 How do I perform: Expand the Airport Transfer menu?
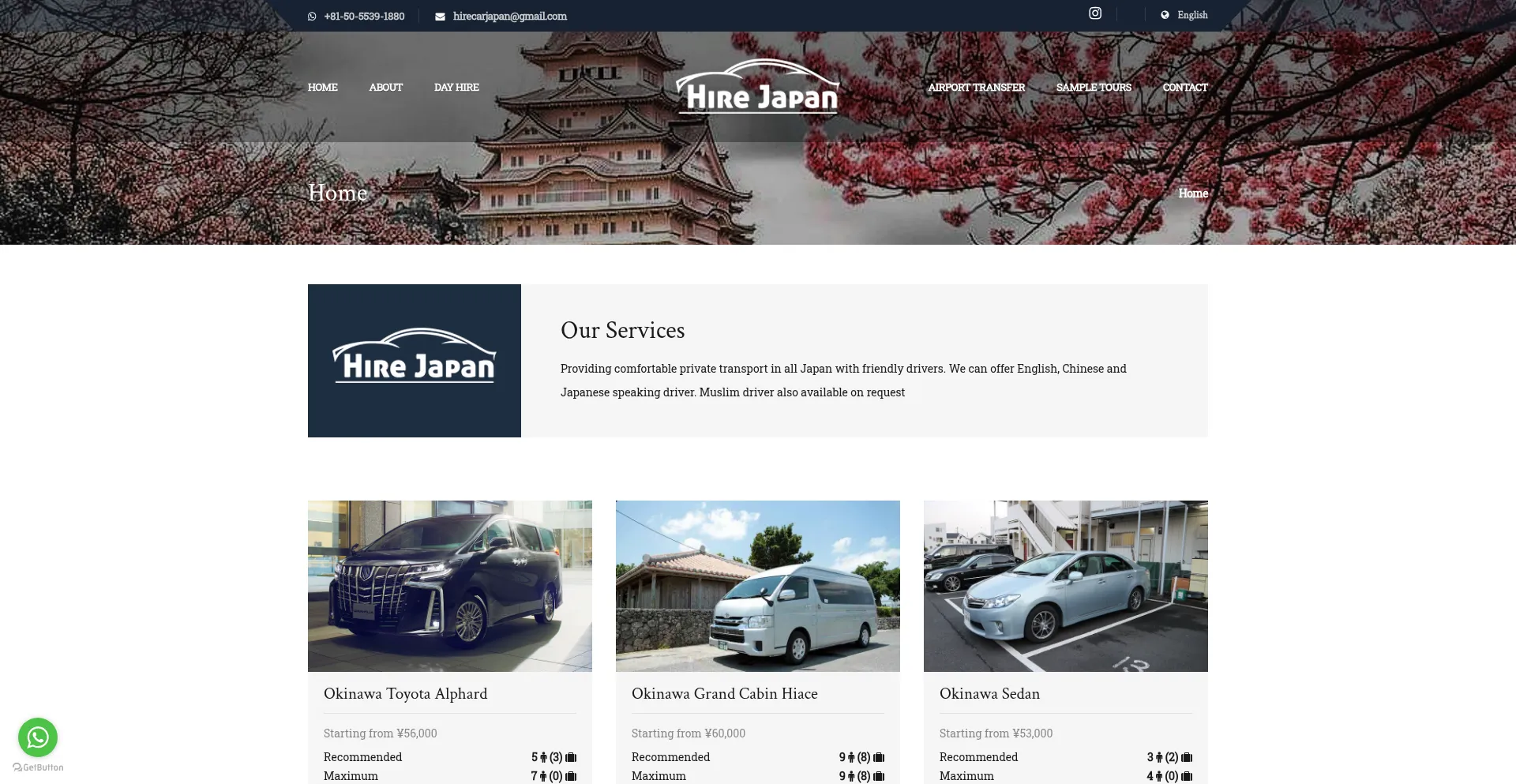pyautogui.click(x=976, y=88)
